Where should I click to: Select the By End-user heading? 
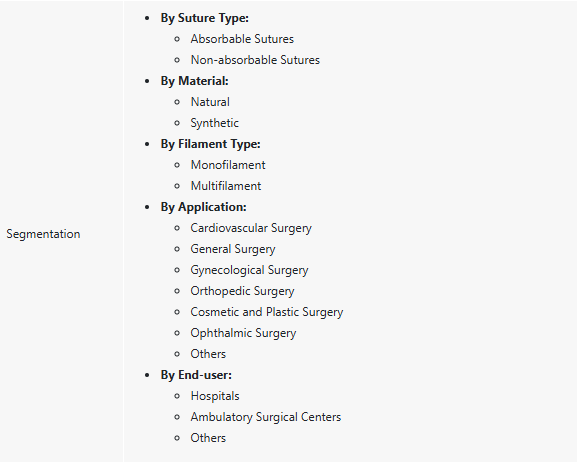point(196,375)
